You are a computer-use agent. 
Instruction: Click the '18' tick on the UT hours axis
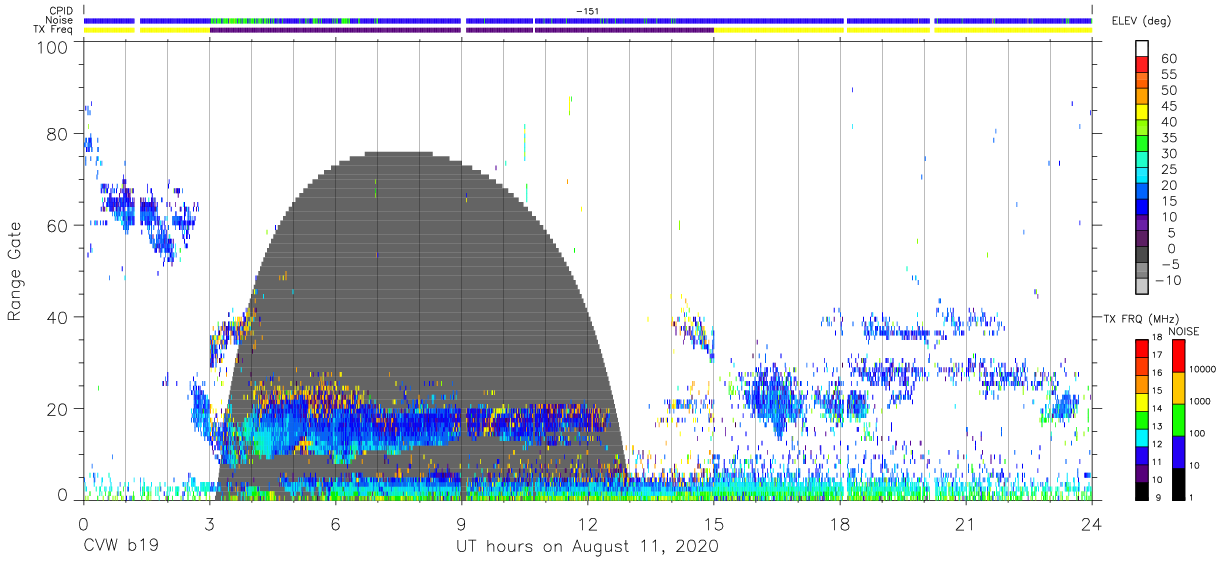tap(839, 524)
